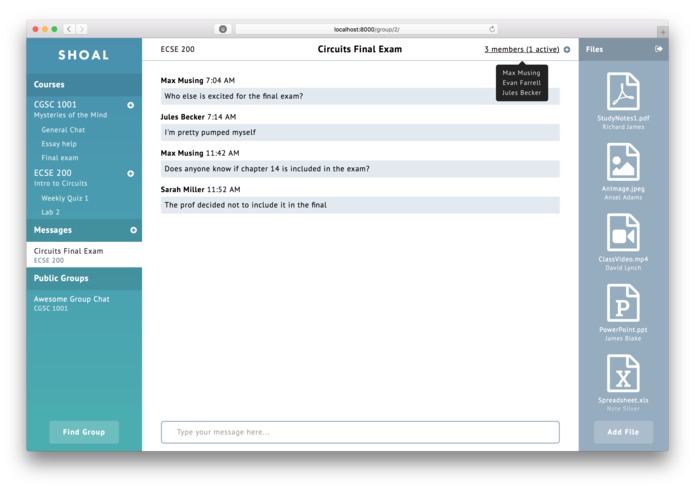The width and height of the screenshot is (695, 494).
Task: Open Weekly Quiz 1 group
Action: pos(65,198)
